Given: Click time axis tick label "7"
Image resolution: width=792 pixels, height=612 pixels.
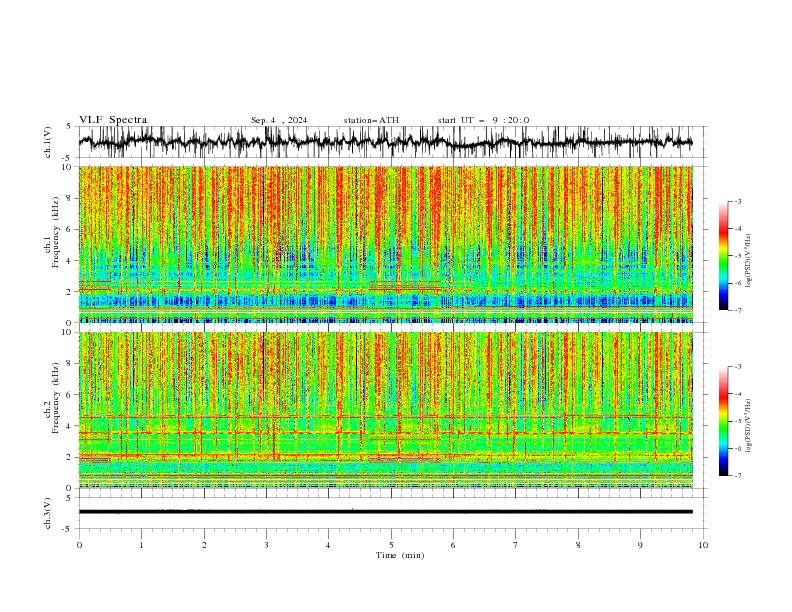Looking at the screenshot, I should click(516, 545).
